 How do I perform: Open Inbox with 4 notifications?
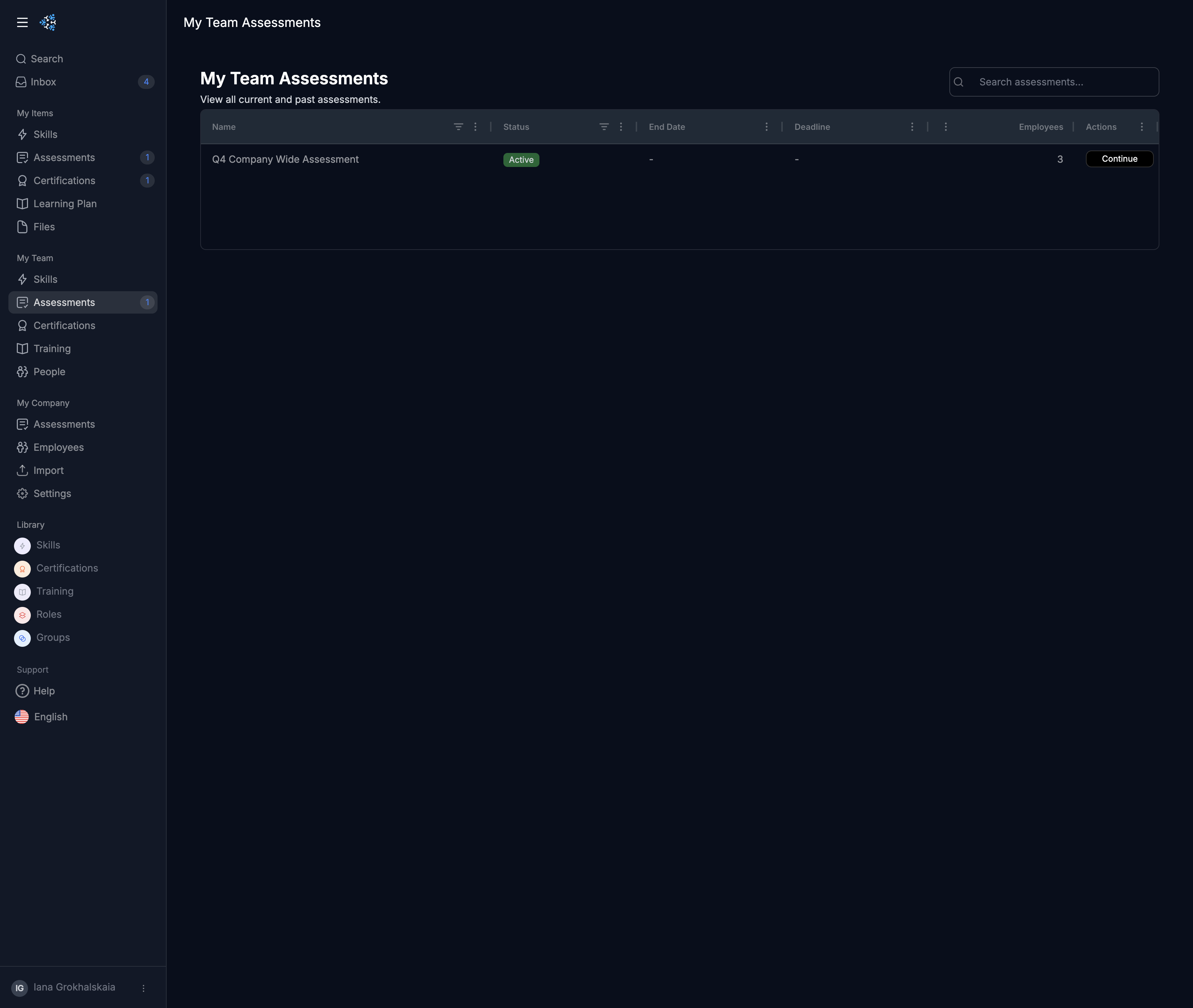[43, 82]
